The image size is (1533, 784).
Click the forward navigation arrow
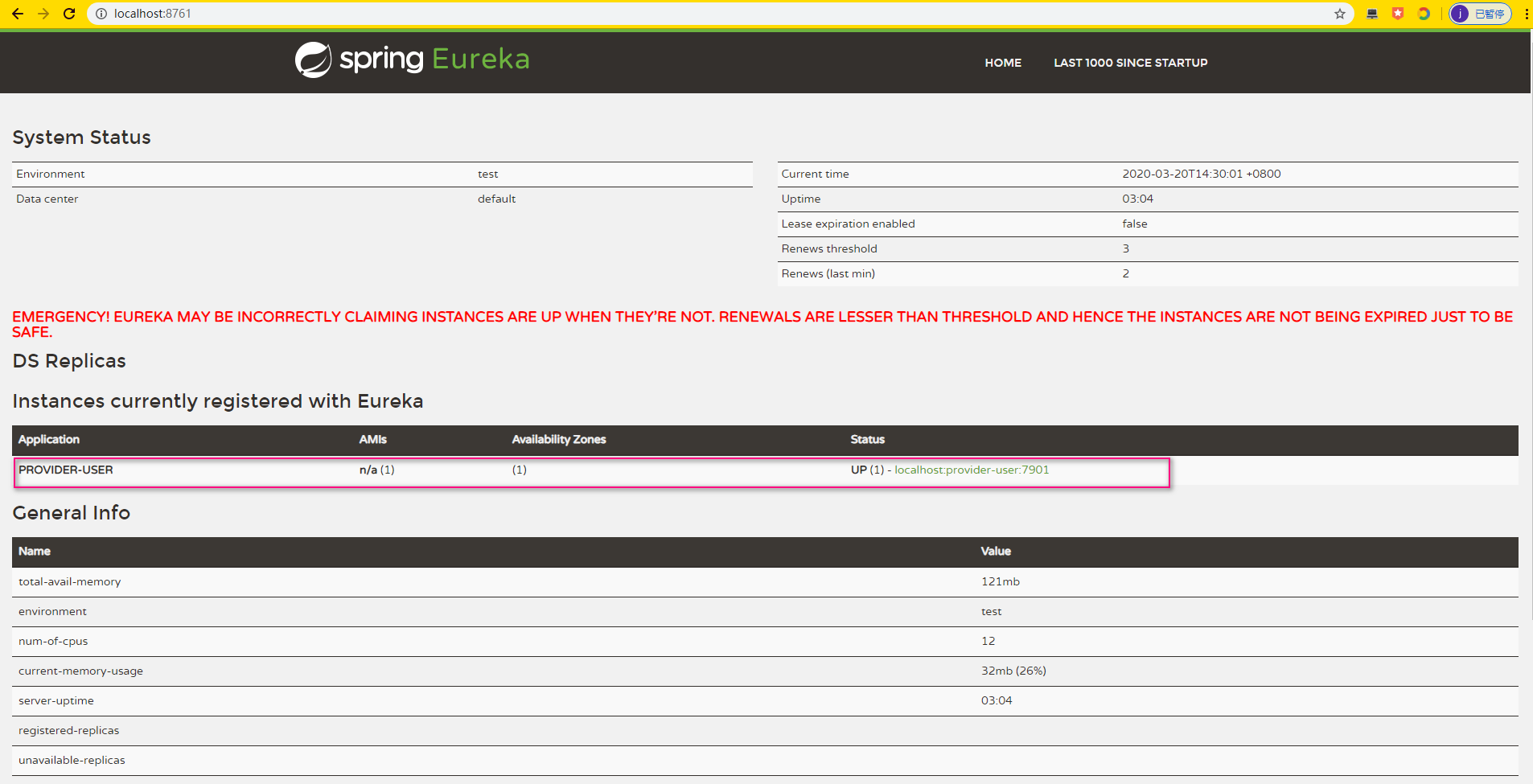coord(43,13)
